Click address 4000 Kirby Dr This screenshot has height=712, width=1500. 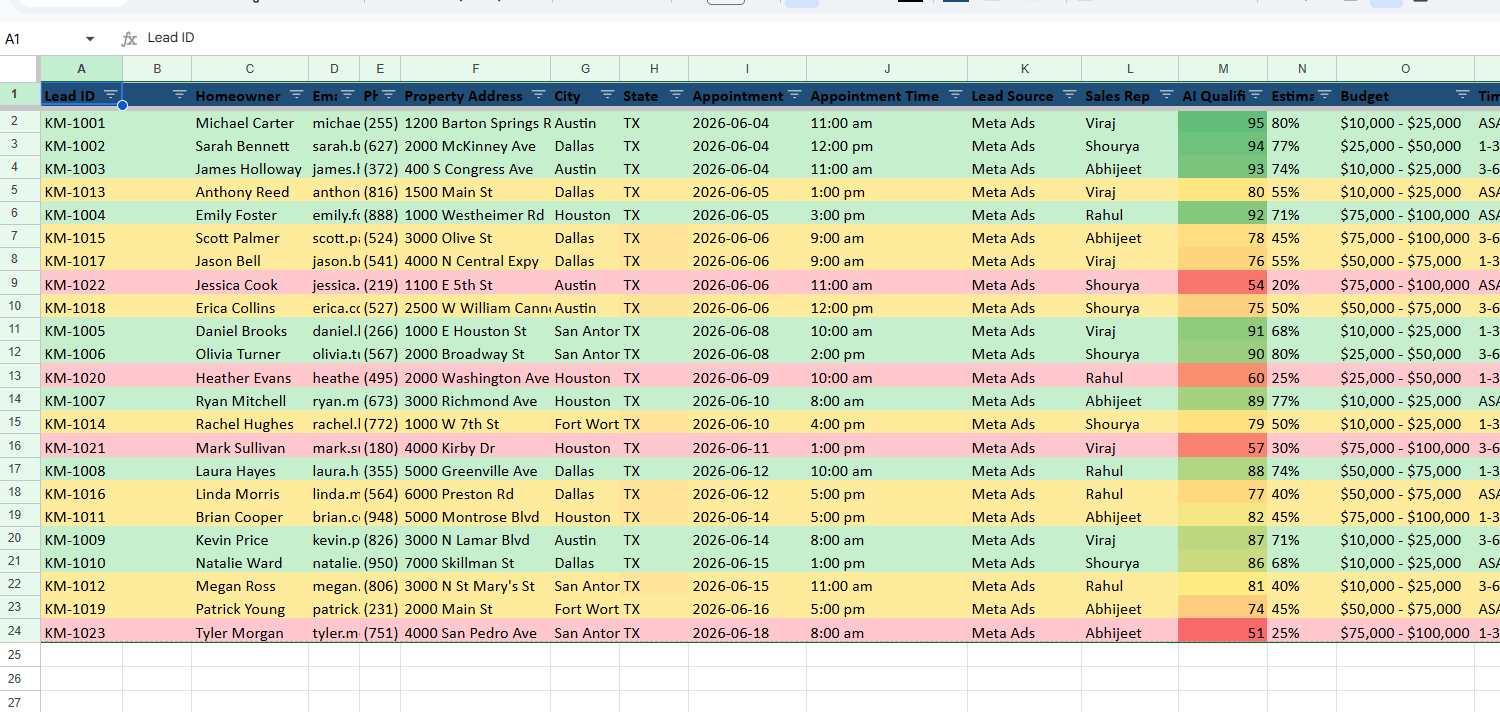(475, 447)
